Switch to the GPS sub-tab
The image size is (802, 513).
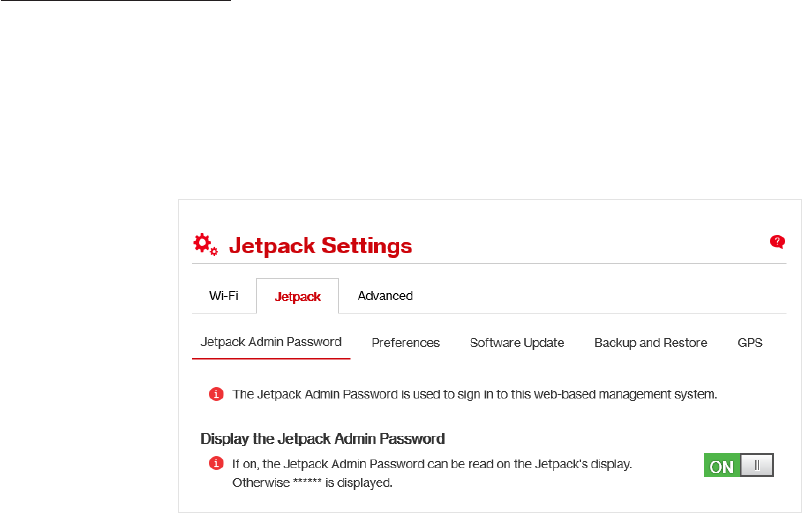point(750,343)
